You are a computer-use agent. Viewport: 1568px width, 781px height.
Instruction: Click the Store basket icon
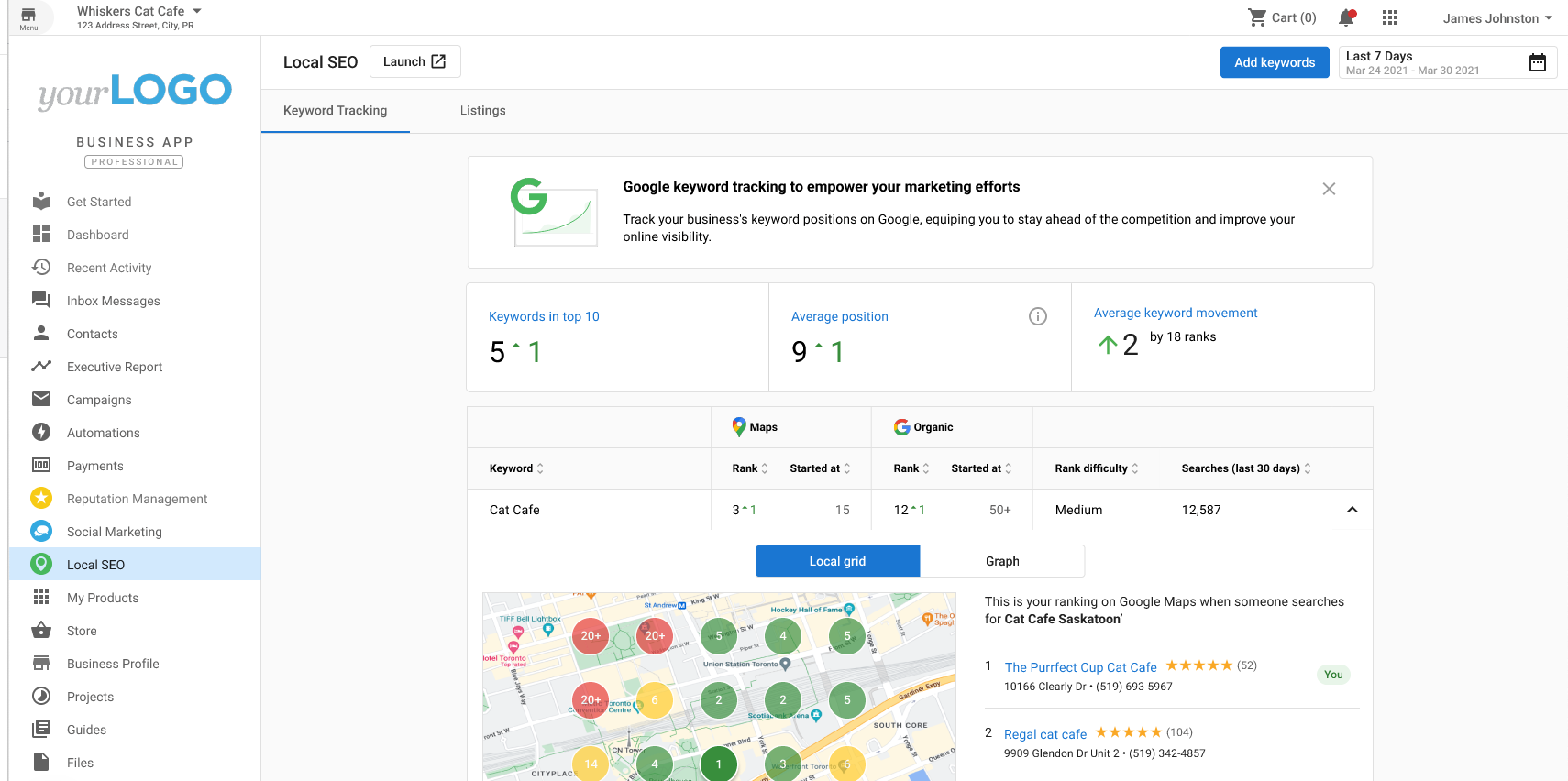tap(41, 631)
